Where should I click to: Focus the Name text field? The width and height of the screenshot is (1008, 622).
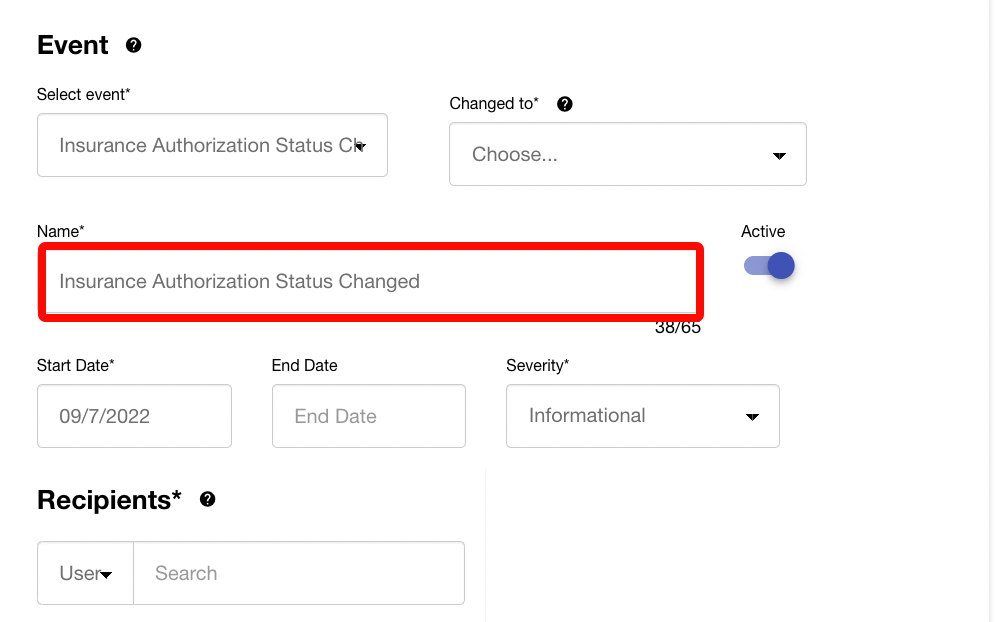(x=370, y=282)
